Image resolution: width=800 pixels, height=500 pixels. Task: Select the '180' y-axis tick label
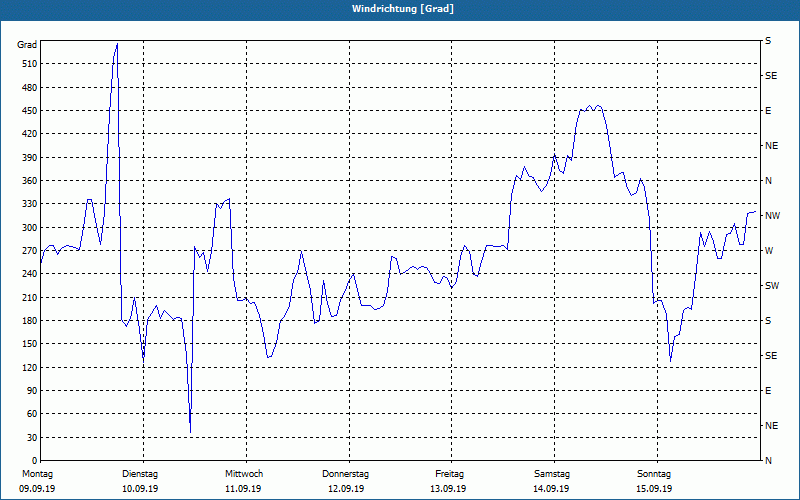click(x=30, y=321)
